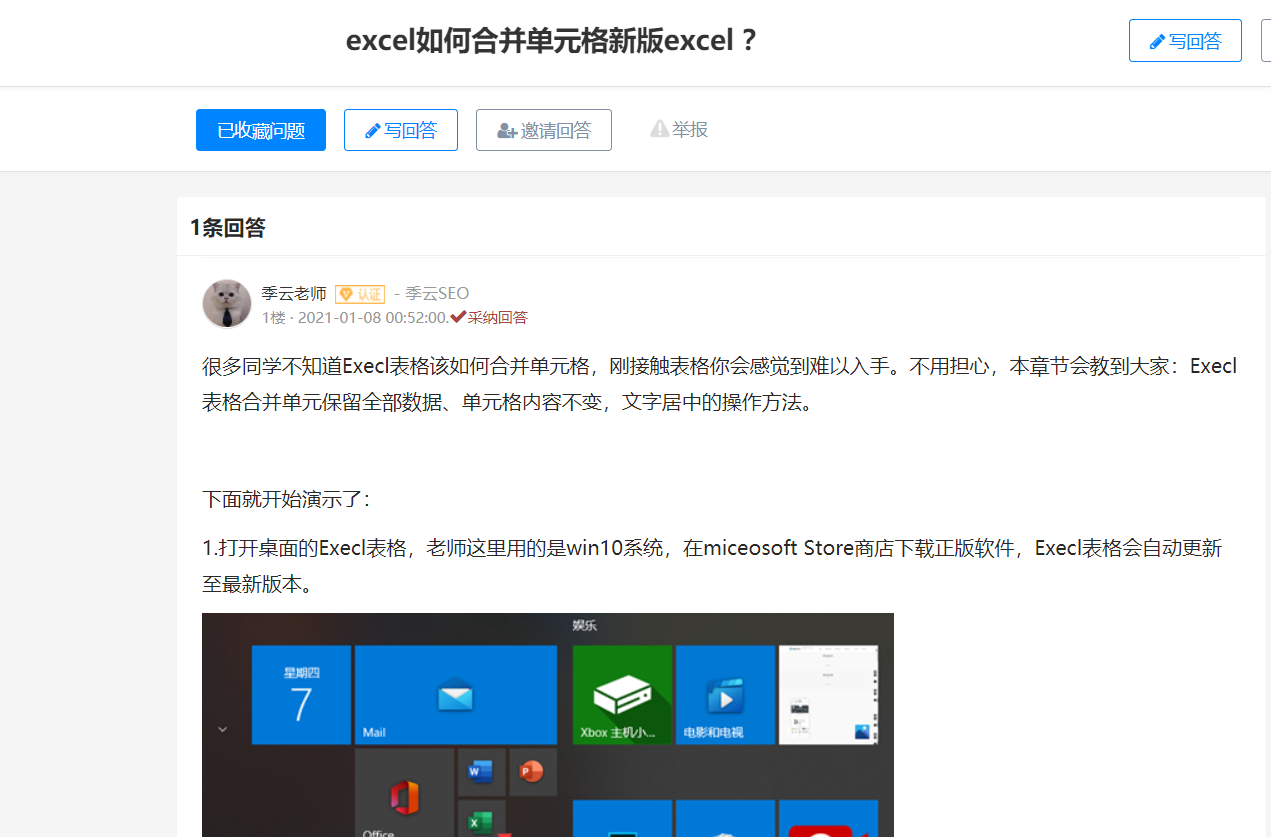This screenshot has width=1271, height=837.
Task: Click the Xbox 主机小帮手 green tile
Action: point(621,695)
